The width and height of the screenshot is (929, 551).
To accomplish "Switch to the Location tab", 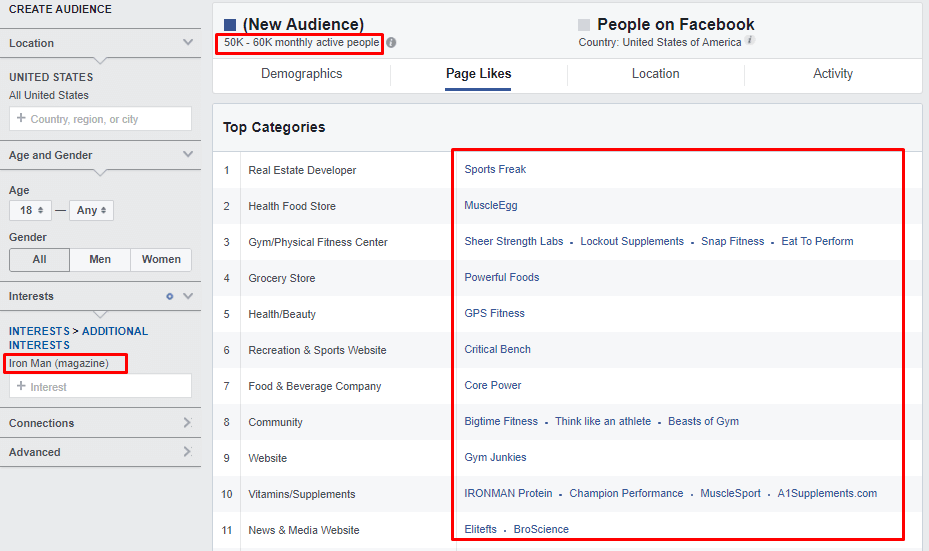I will 655,74.
